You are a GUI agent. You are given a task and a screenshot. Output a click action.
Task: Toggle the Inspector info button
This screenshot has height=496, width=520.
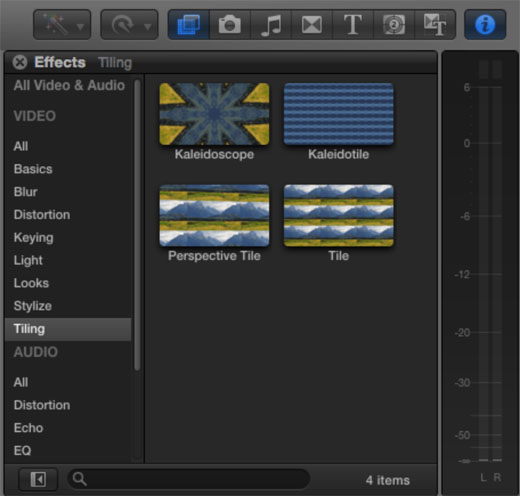click(485, 25)
